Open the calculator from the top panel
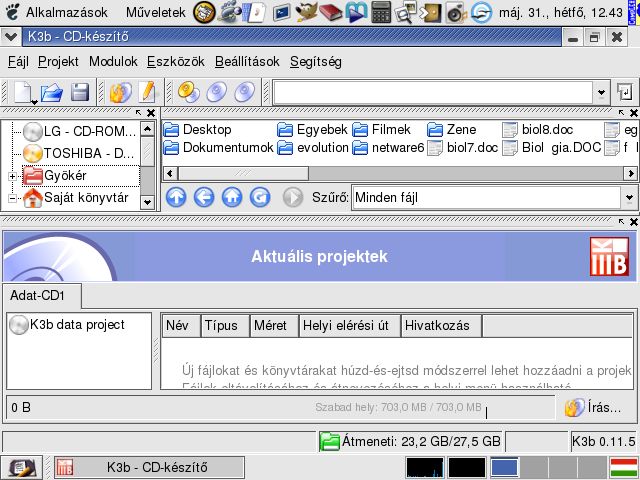The width and height of the screenshot is (640, 480). tap(381, 13)
